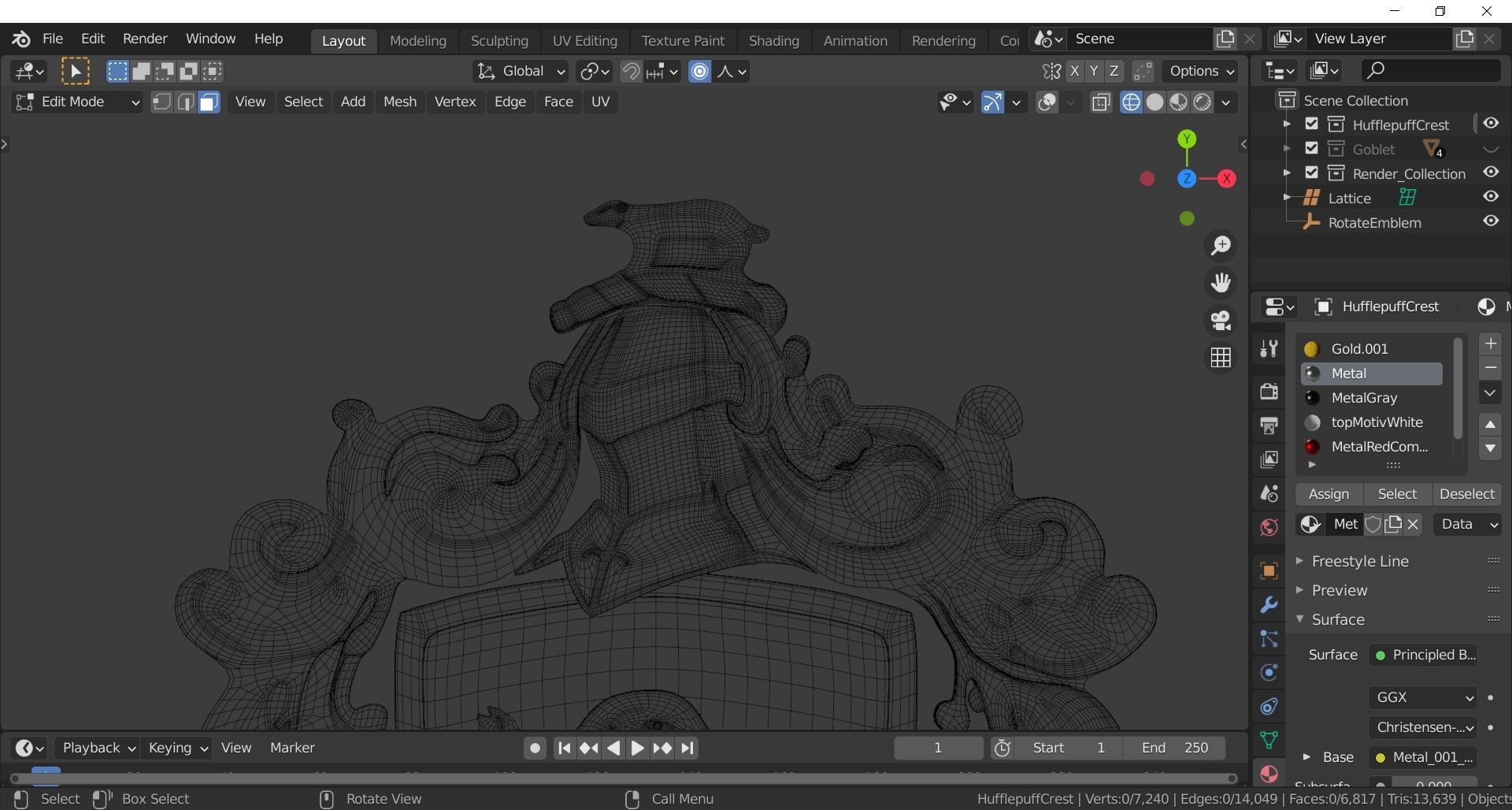Remove the selected material slot
1512x810 pixels.
click(x=1490, y=368)
